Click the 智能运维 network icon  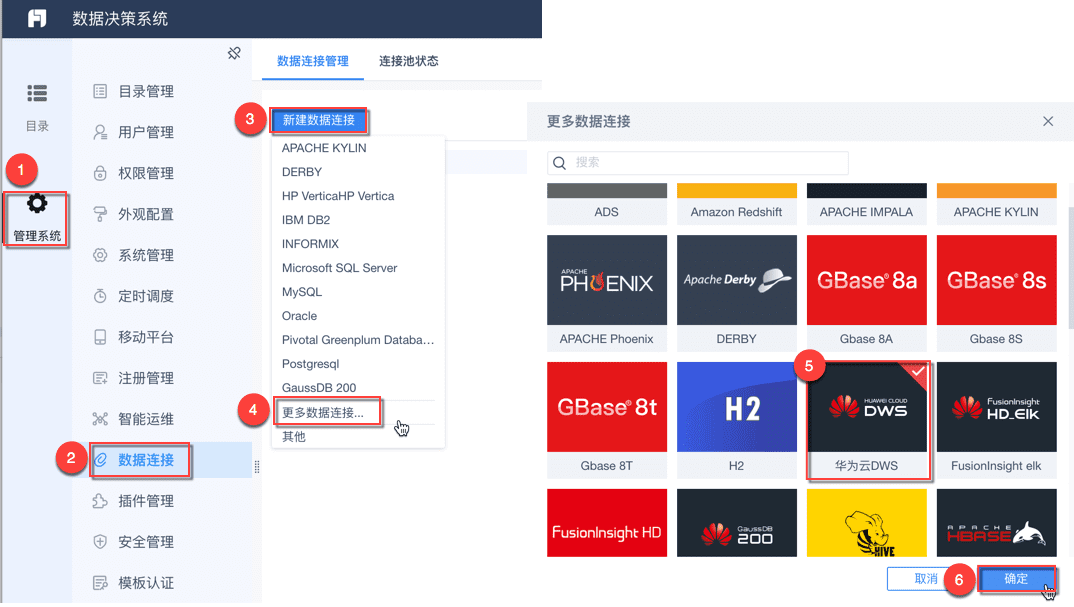(100, 419)
